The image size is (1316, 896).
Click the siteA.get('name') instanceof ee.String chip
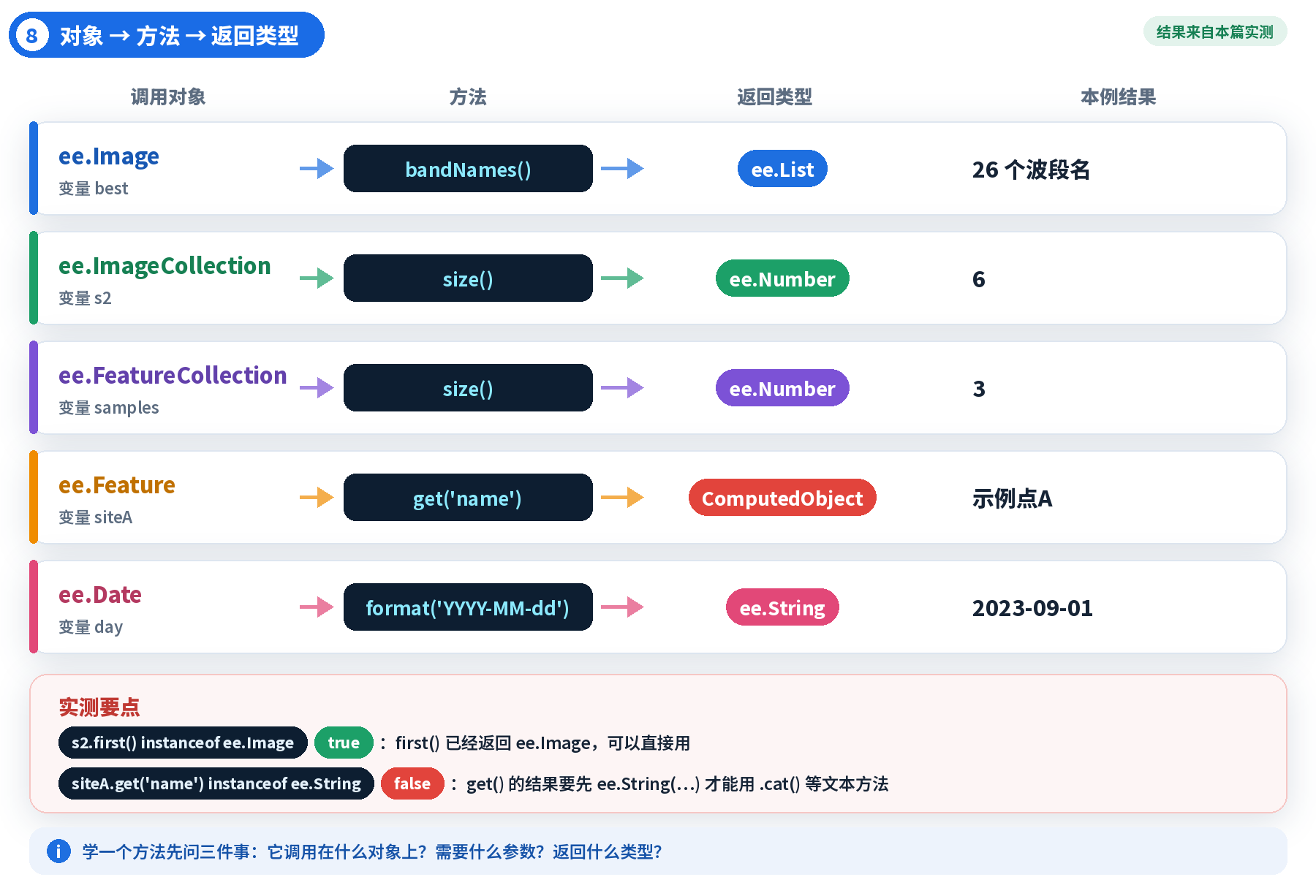[x=216, y=783]
